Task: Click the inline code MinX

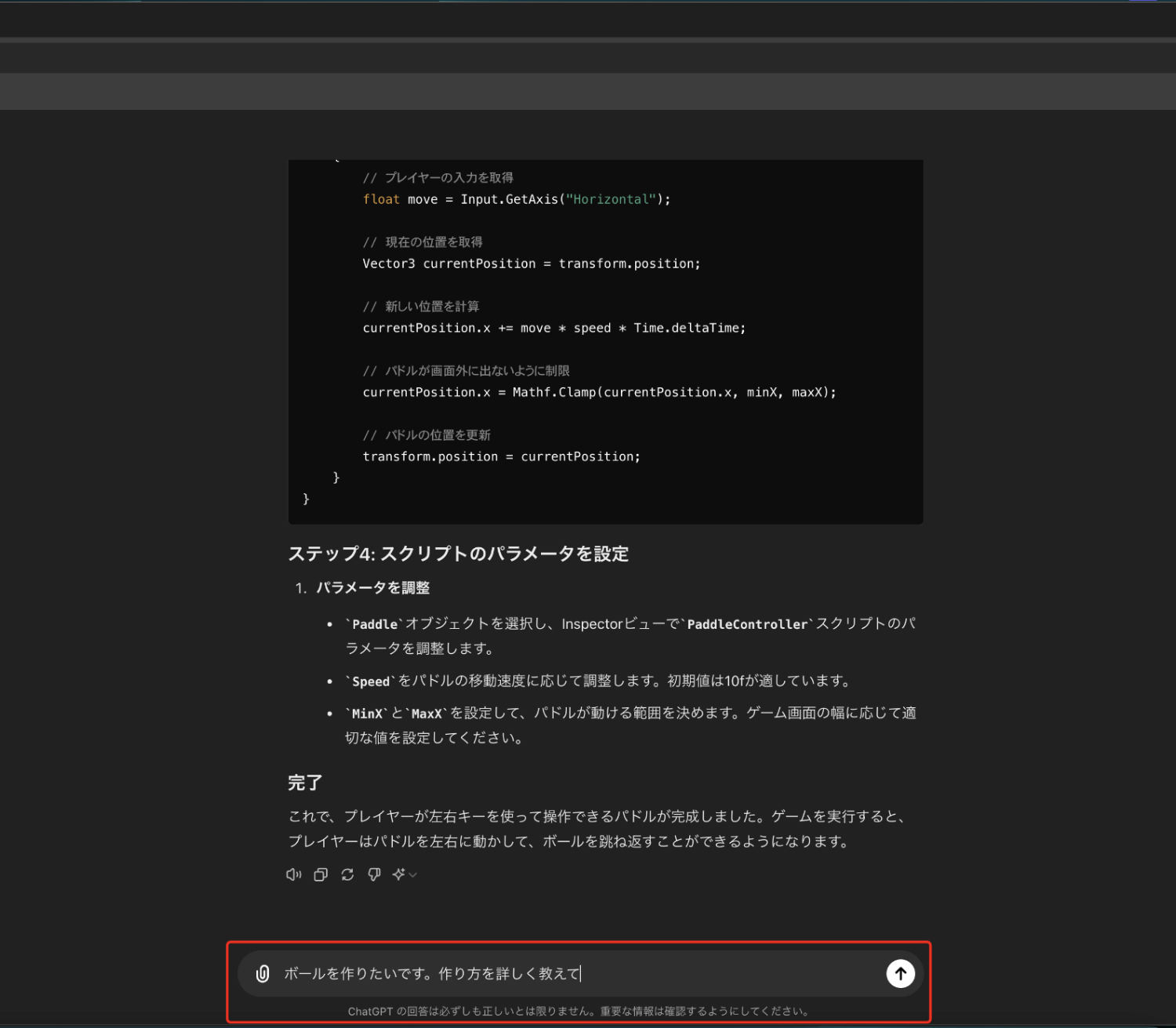Action: [367, 714]
